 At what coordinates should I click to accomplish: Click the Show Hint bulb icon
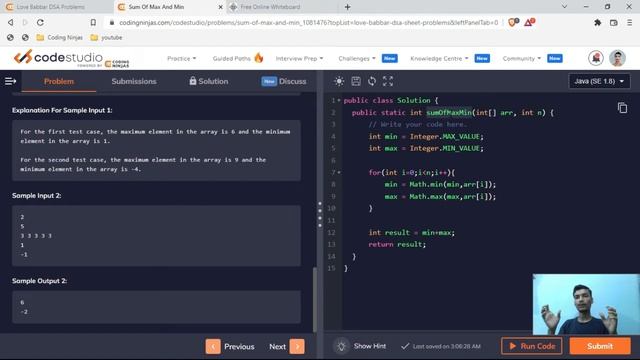341,346
